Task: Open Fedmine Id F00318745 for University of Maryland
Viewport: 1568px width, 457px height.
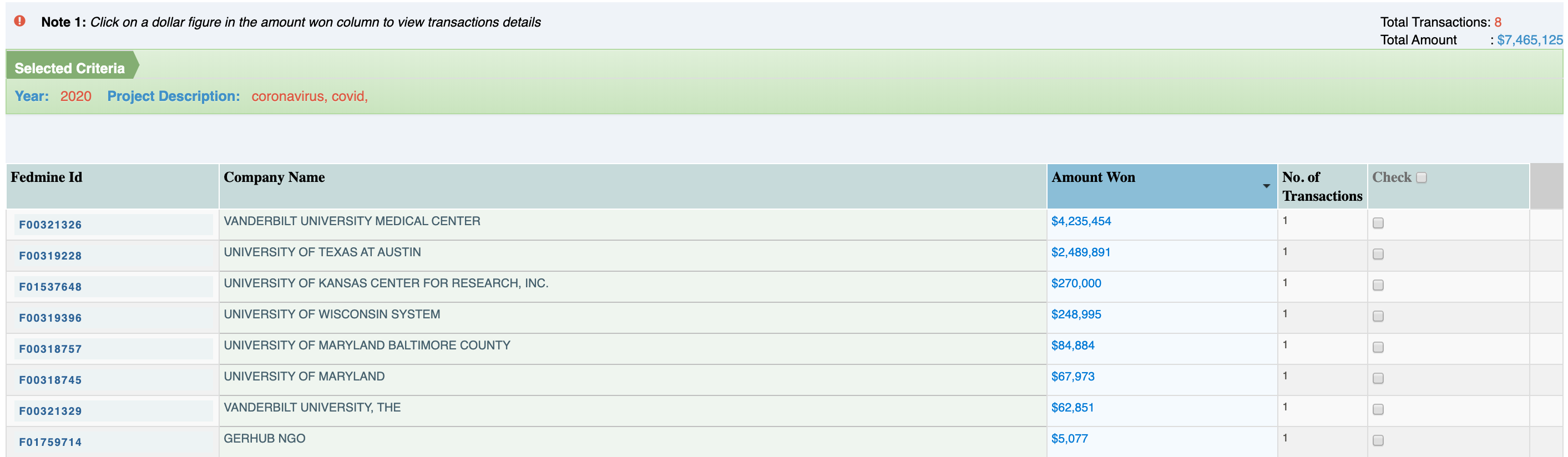Action: (50, 380)
